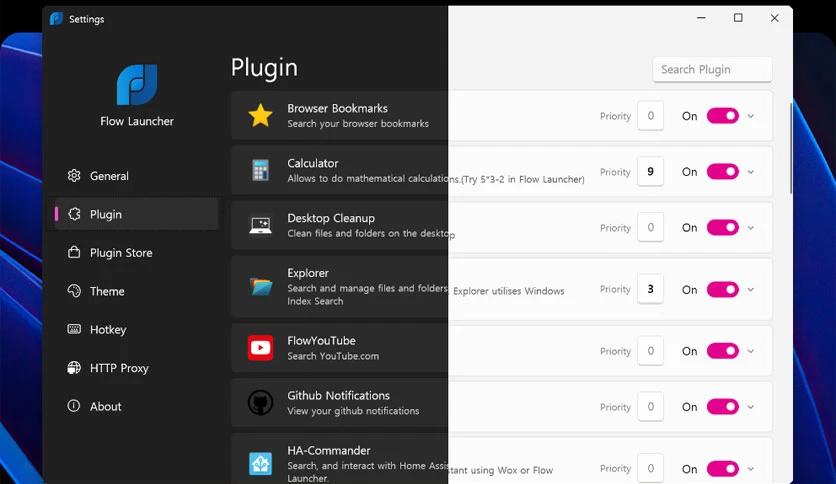This screenshot has width=836, height=484.
Task: Click the "Explorer" plugin title
Action: coord(308,273)
